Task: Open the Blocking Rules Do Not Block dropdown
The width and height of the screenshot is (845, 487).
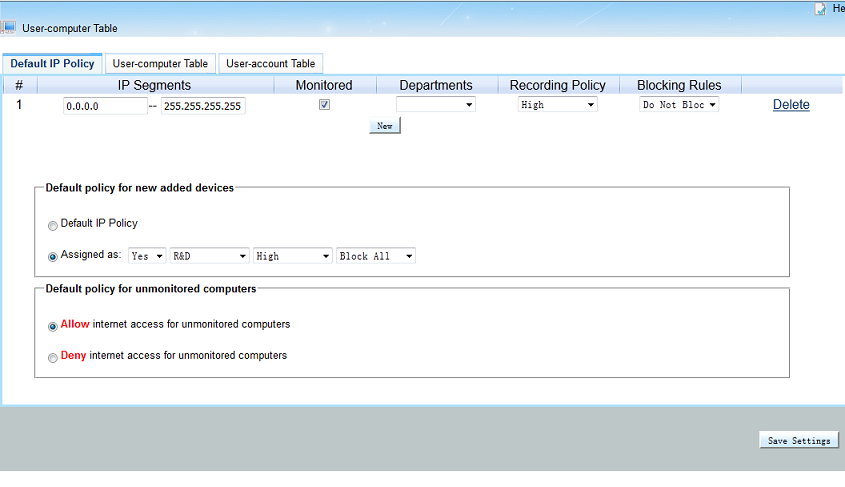Action: tap(679, 105)
